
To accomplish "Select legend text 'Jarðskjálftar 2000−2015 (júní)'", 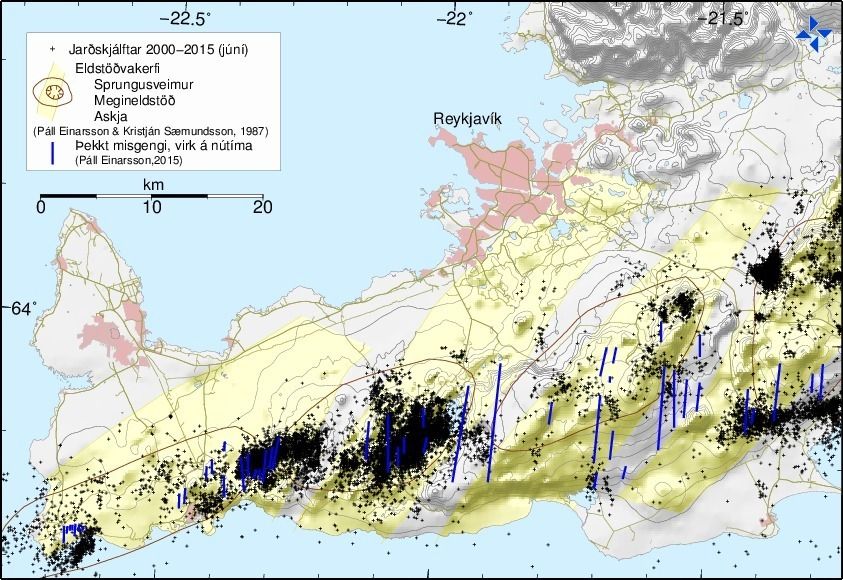I will coord(158,50).
